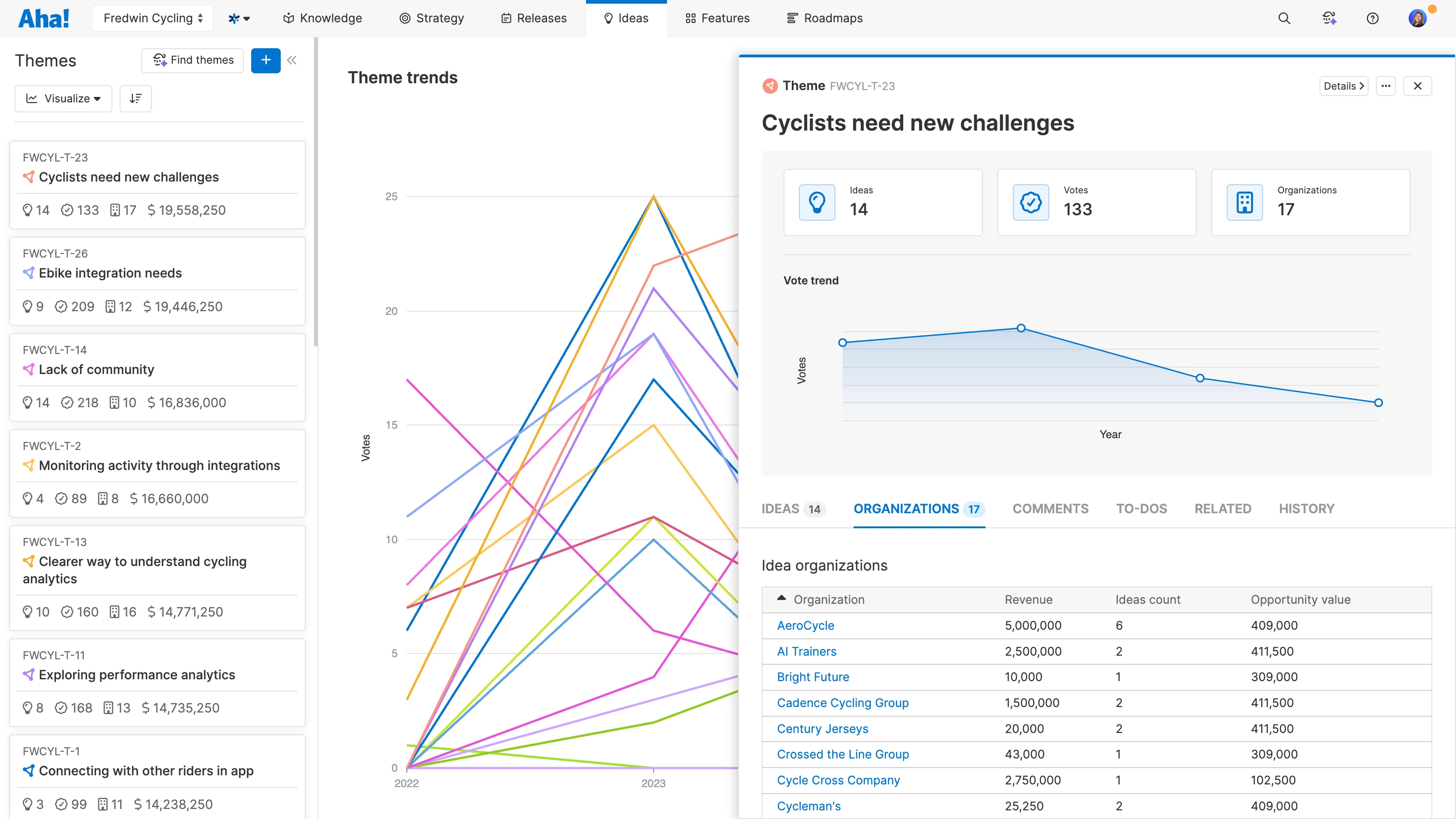This screenshot has height=819, width=1456.
Task: Open the more options ellipsis in theme panel
Action: pos(1386,86)
